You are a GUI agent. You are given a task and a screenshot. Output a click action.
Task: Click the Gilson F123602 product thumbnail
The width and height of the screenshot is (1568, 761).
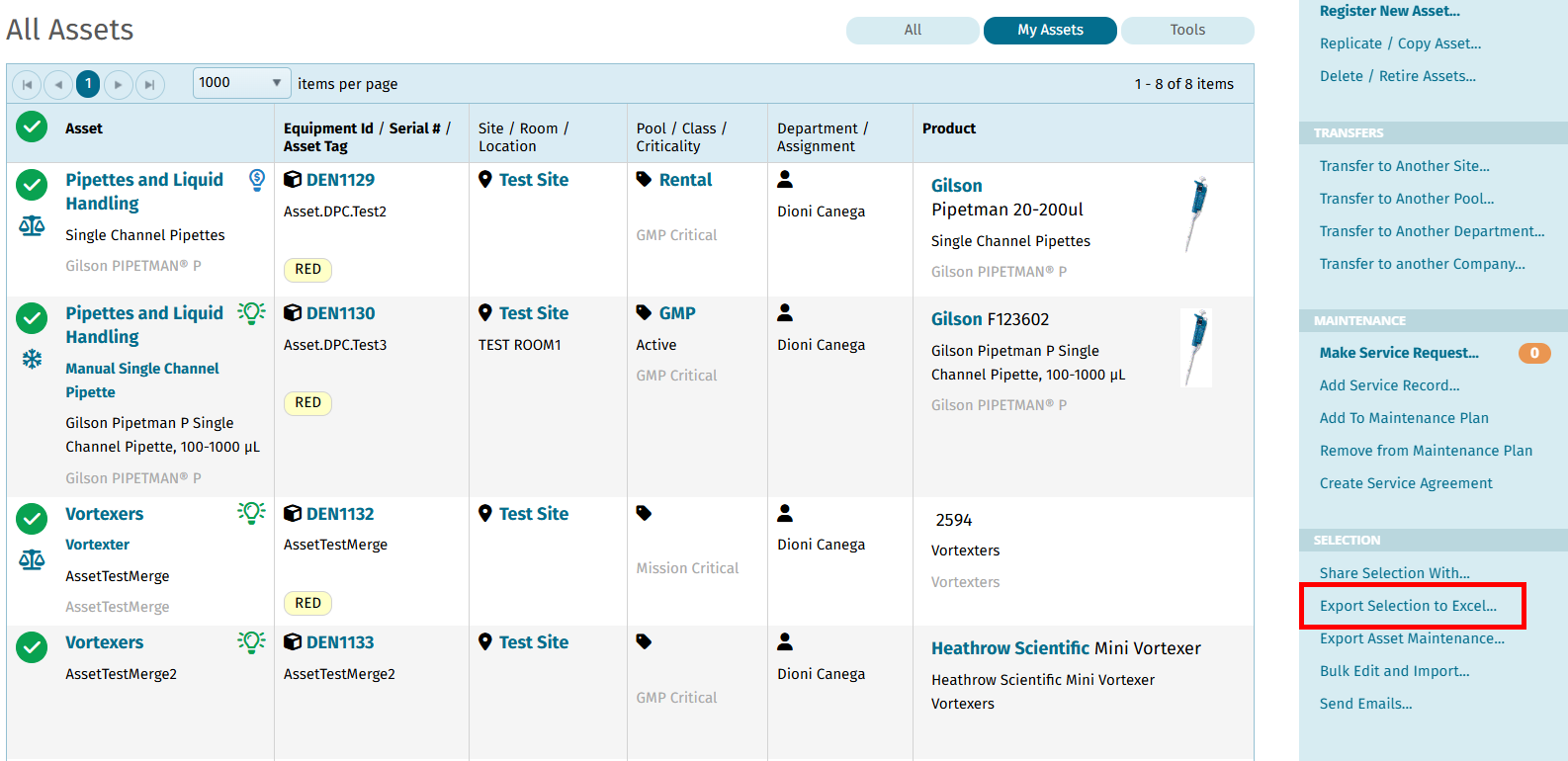pyautogui.click(x=1197, y=348)
